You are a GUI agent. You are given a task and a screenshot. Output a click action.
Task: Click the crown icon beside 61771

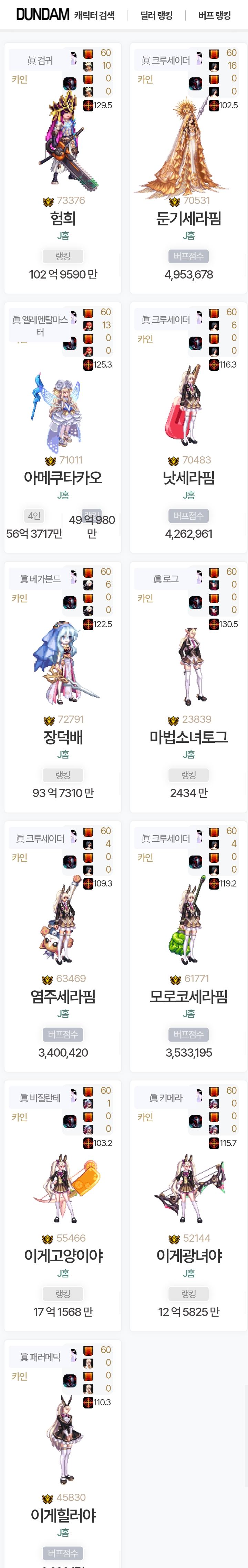point(175,979)
